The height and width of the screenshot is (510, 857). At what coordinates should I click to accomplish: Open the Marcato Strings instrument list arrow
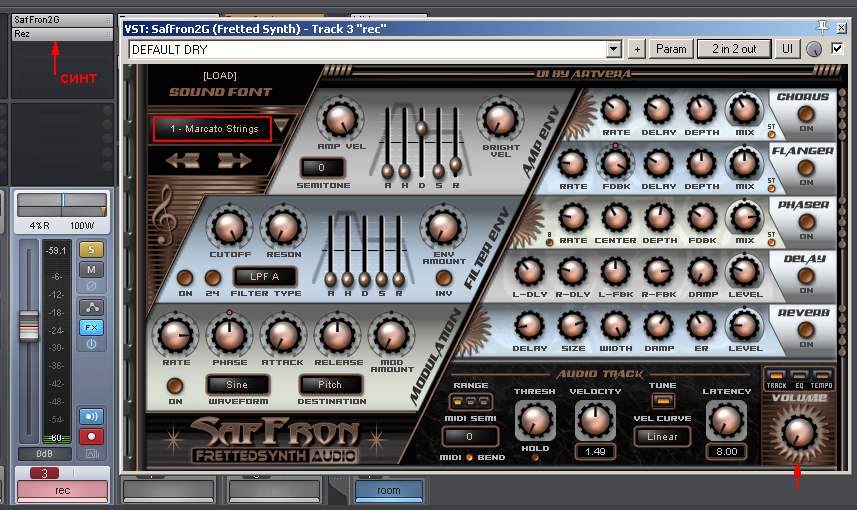pos(281,126)
